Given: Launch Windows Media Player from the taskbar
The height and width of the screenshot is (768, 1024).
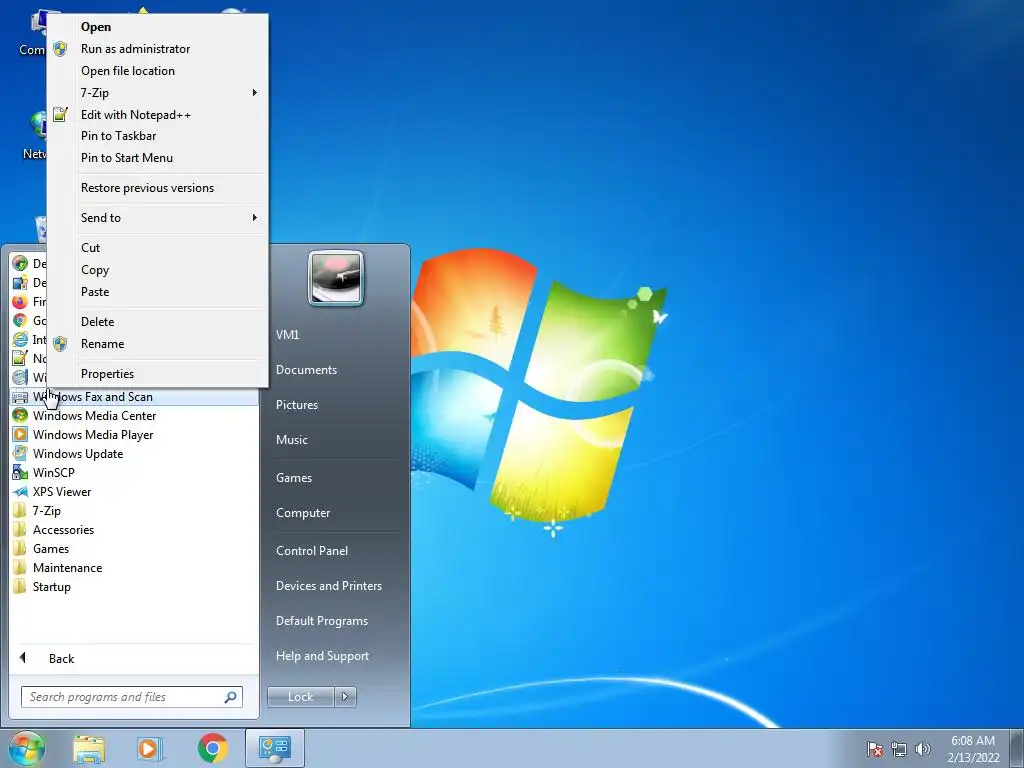Looking at the screenshot, I should [150, 748].
